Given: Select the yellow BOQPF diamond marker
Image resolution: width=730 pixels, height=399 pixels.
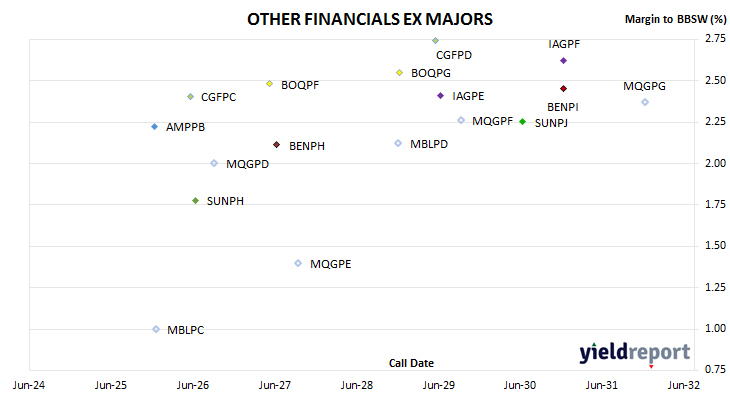Looking at the screenshot, I should pyautogui.click(x=270, y=84).
